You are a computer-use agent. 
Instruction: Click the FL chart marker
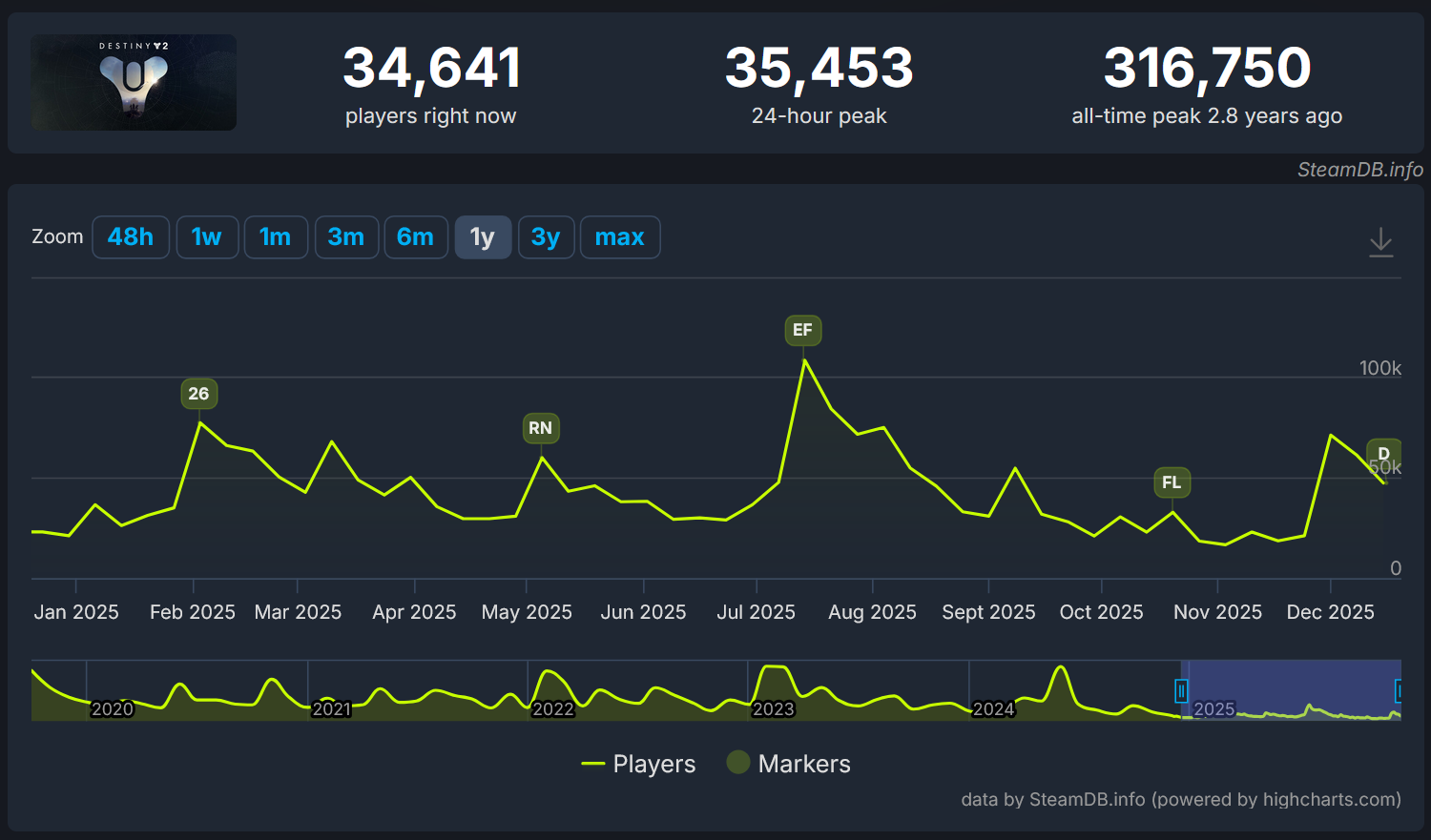tap(1172, 482)
